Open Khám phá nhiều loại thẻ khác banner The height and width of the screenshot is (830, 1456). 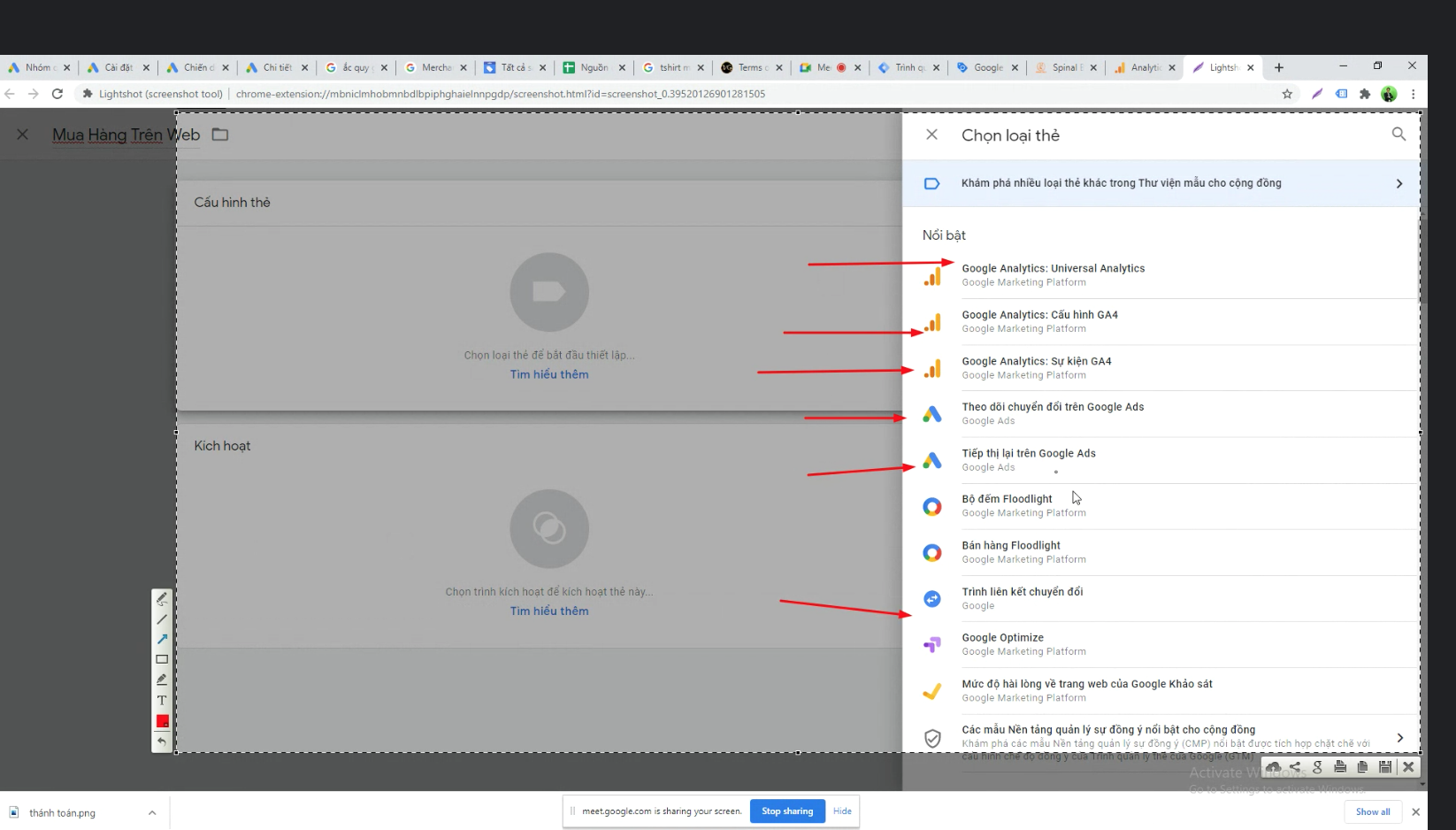tap(1161, 183)
